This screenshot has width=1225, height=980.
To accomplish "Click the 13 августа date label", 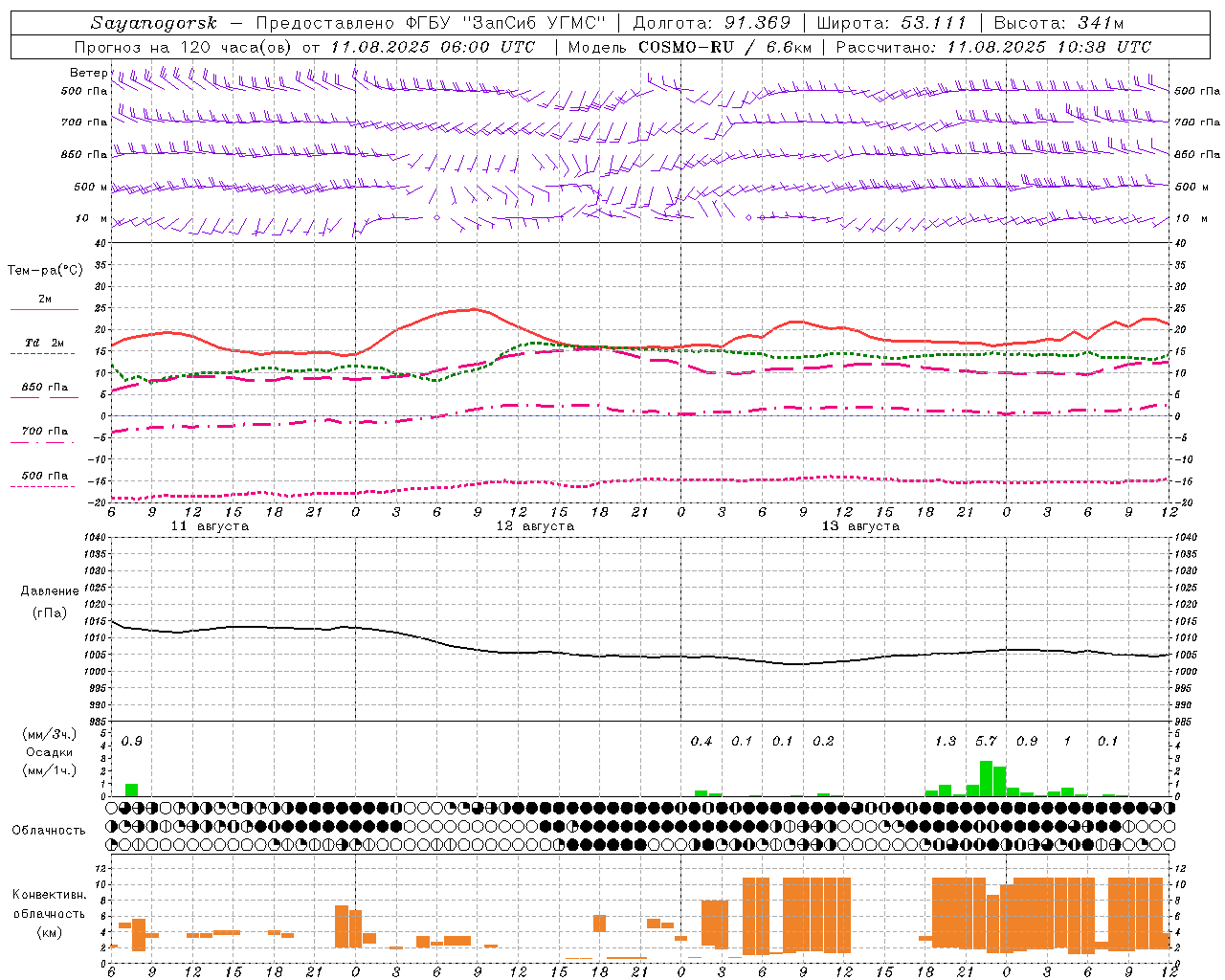I will tap(860, 526).
